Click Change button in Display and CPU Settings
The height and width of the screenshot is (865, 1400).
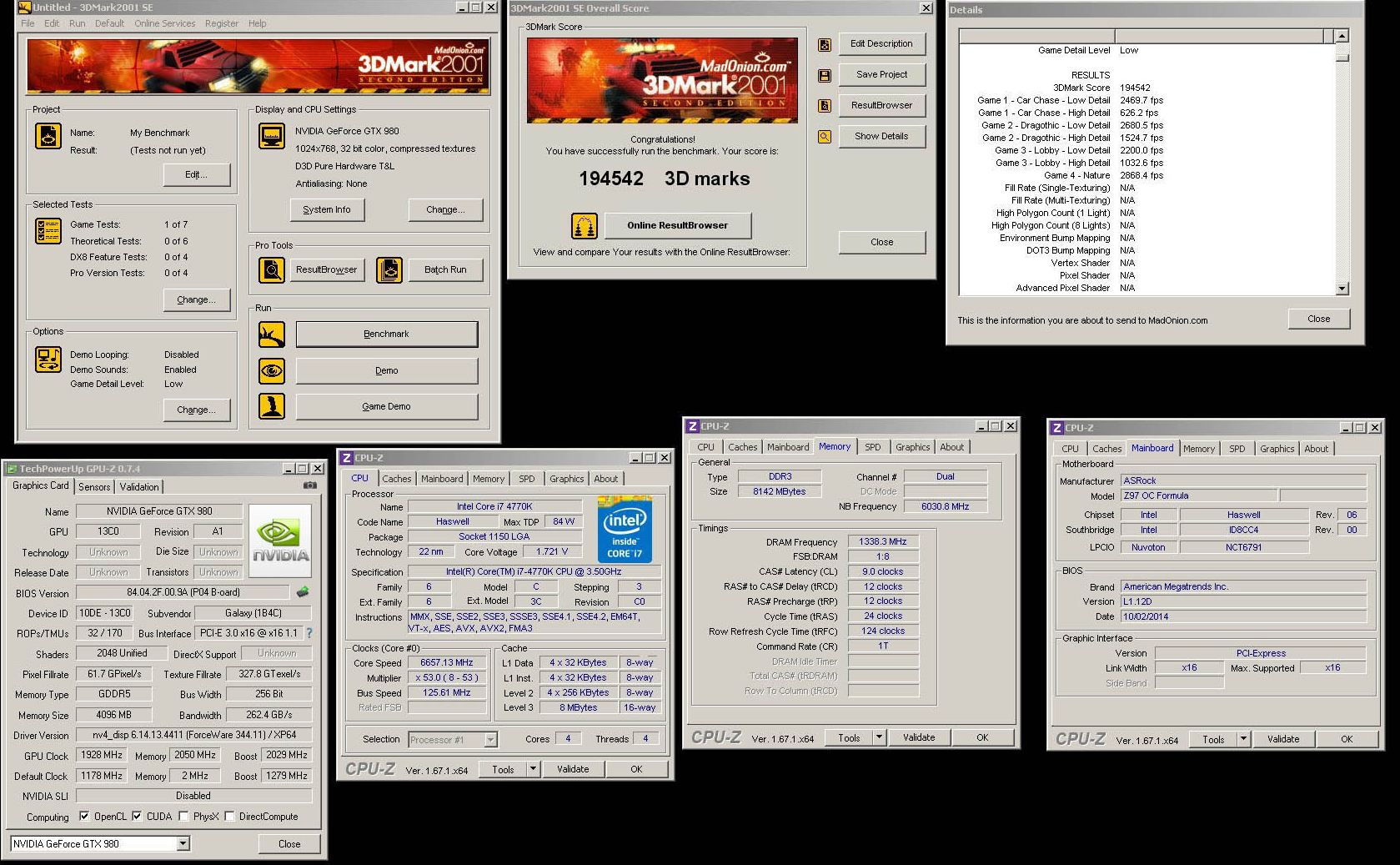click(x=445, y=210)
